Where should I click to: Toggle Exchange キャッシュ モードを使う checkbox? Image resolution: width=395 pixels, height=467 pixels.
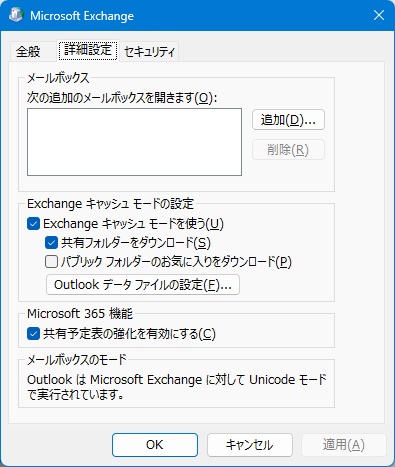(x=34, y=224)
